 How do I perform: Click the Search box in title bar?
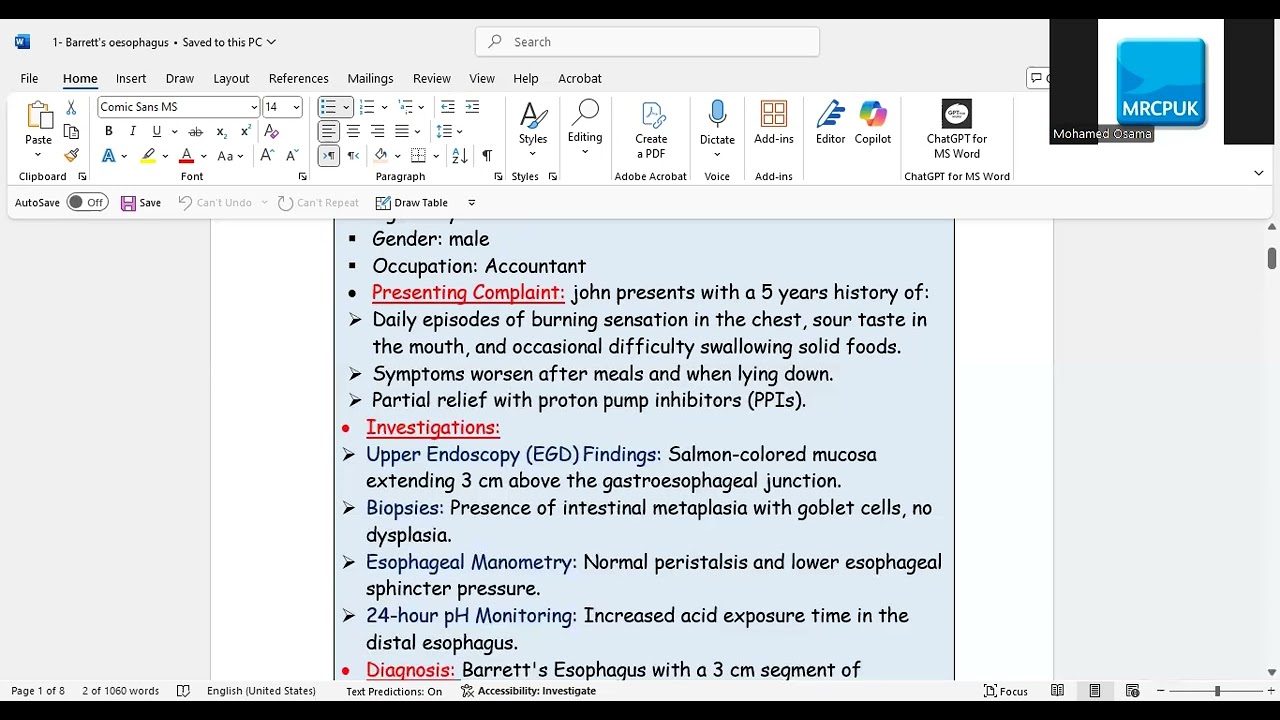tap(647, 42)
